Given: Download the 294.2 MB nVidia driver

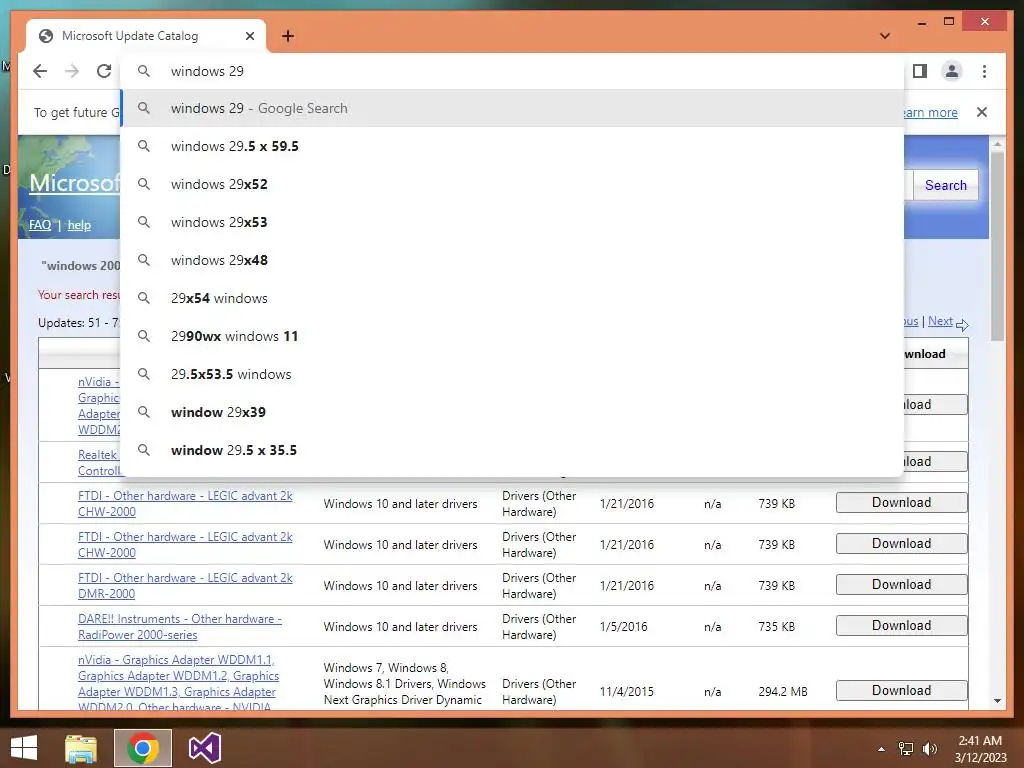Looking at the screenshot, I should 901,690.
